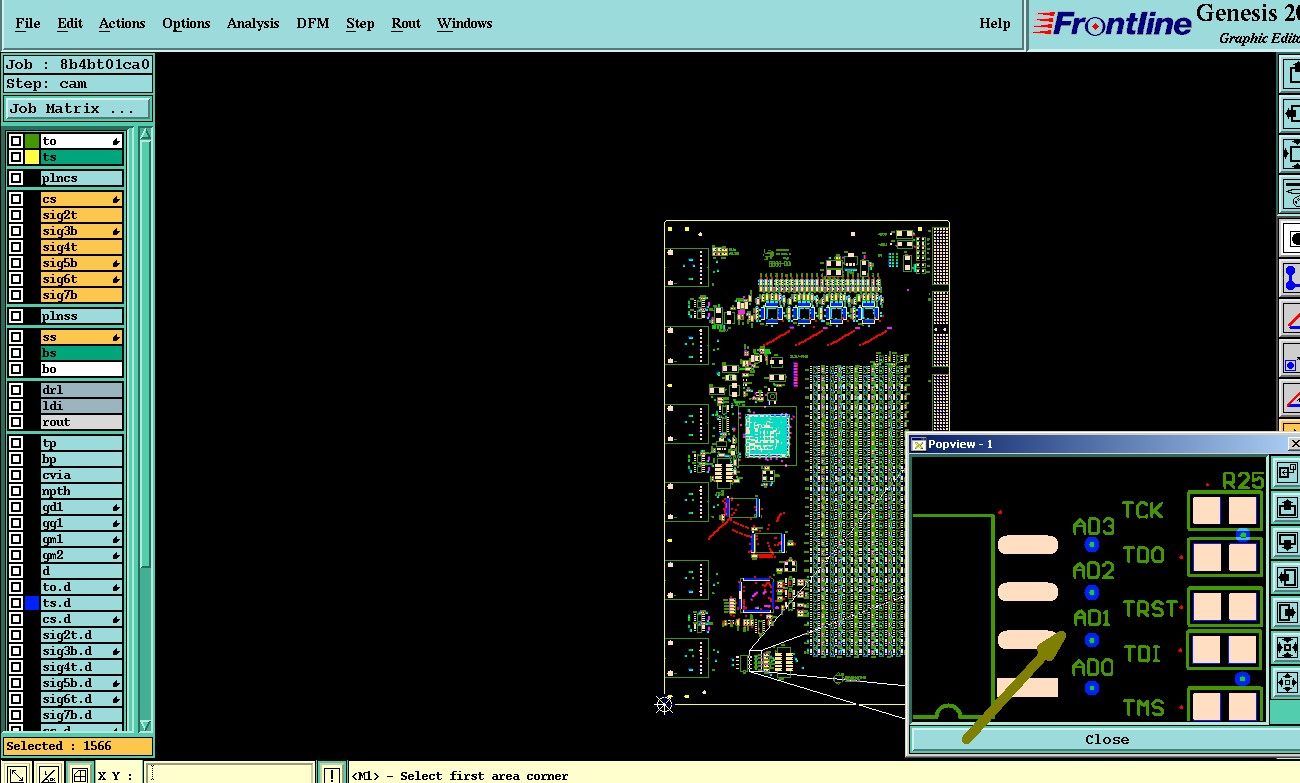This screenshot has height=783, width=1300.
Task: Toggle the checkbox for layer 'sig2t'
Action: [16, 215]
